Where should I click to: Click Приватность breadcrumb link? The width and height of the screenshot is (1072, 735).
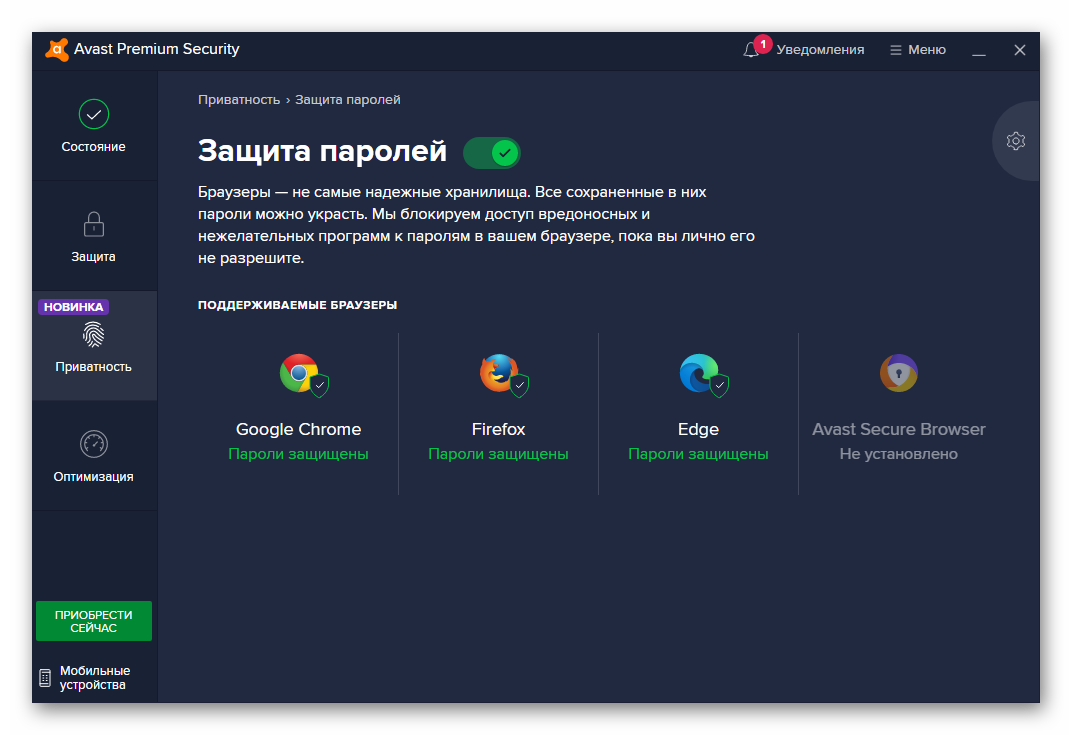(239, 100)
